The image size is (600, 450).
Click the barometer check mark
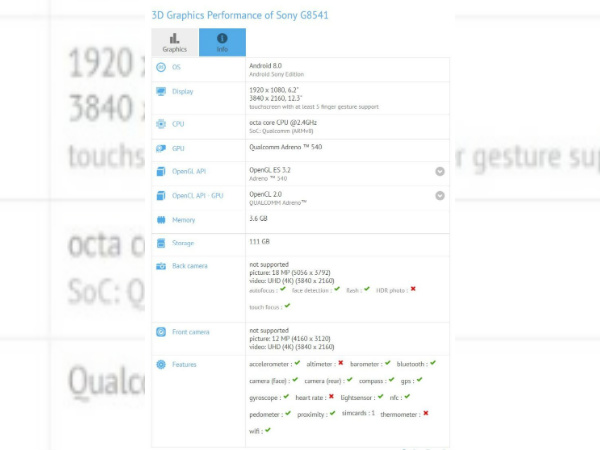(388, 363)
